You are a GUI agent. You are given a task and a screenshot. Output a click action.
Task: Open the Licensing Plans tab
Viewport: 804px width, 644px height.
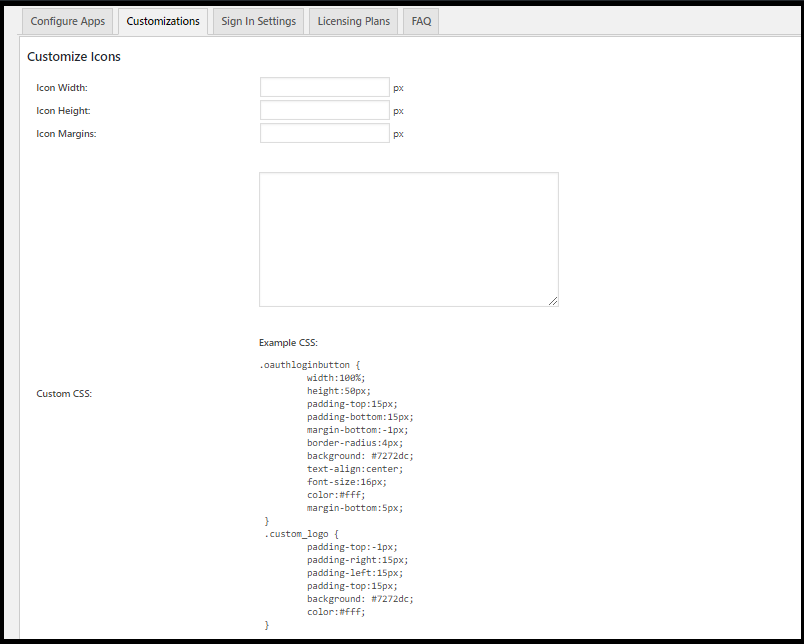(353, 22)
